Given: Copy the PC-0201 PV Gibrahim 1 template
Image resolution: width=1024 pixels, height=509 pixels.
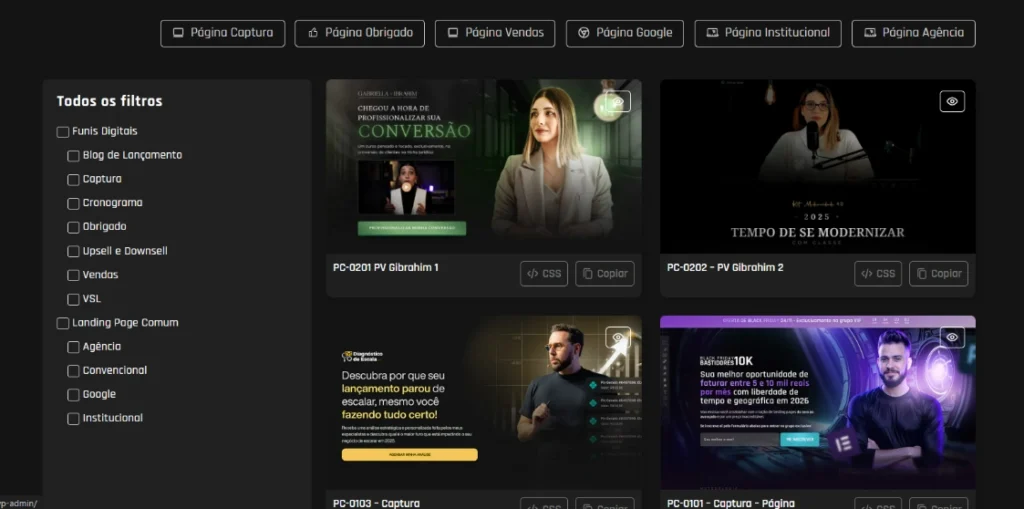Looking at the screenshot, I should (605, 274).
